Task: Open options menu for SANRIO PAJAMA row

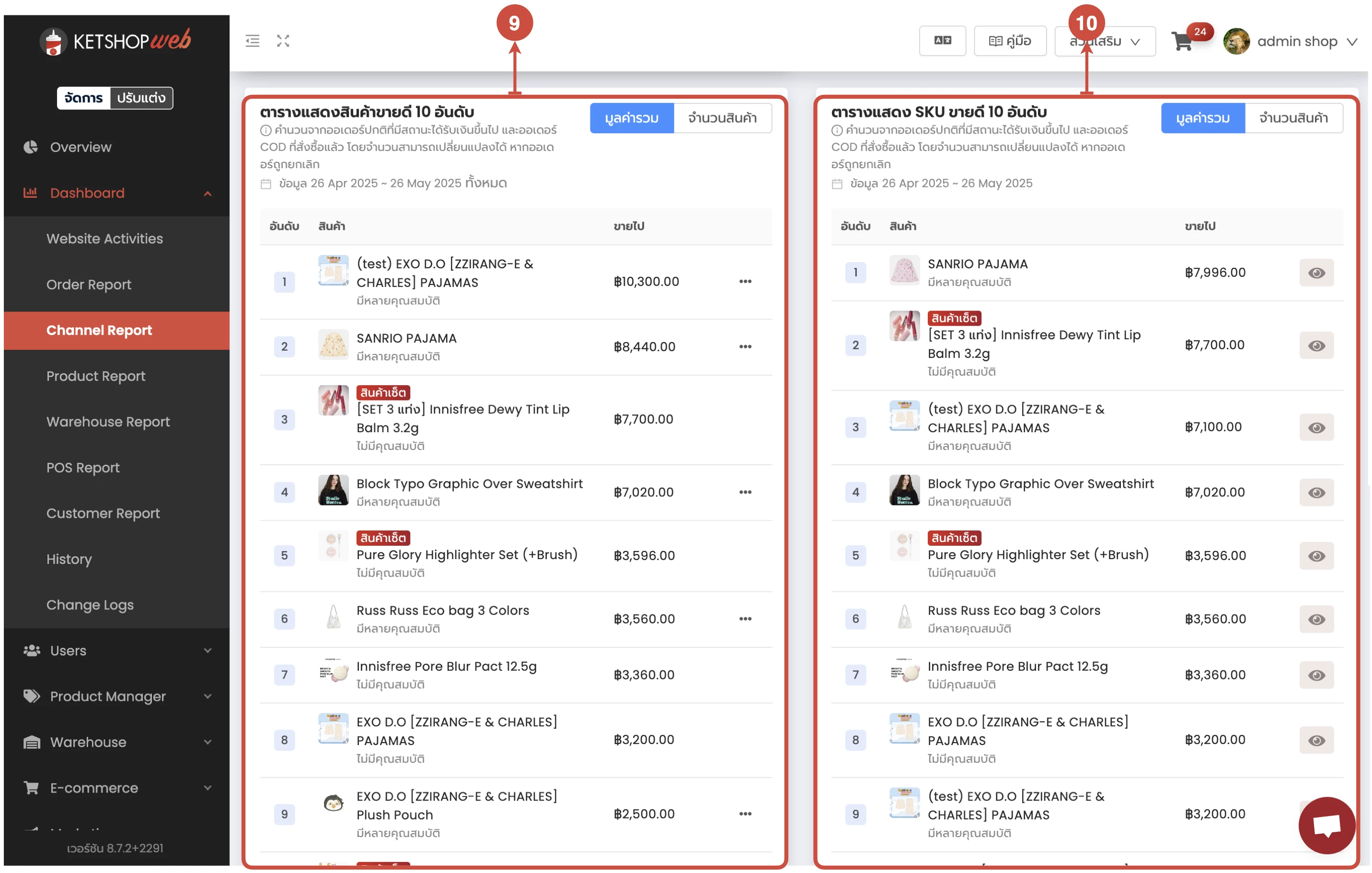Action: click(745, 347)
